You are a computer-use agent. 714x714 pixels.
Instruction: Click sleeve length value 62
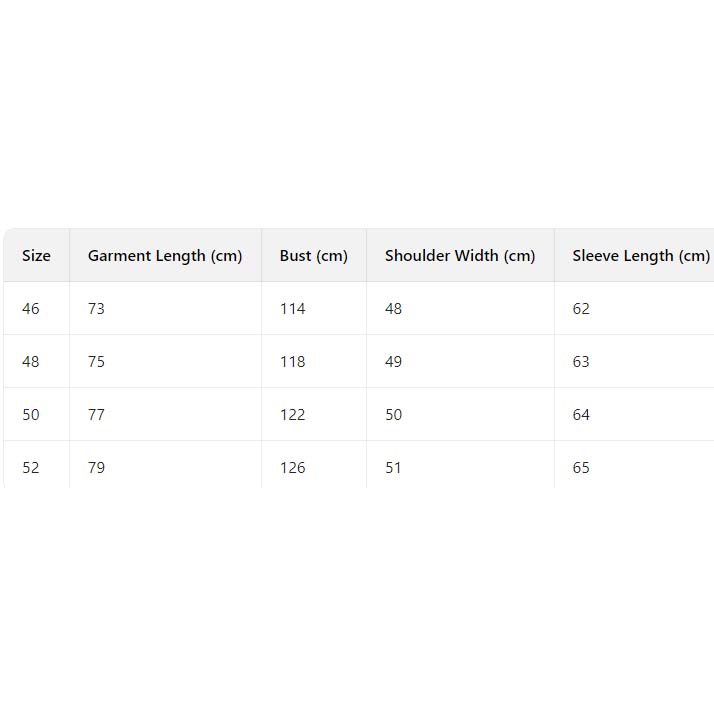point(581,309)
